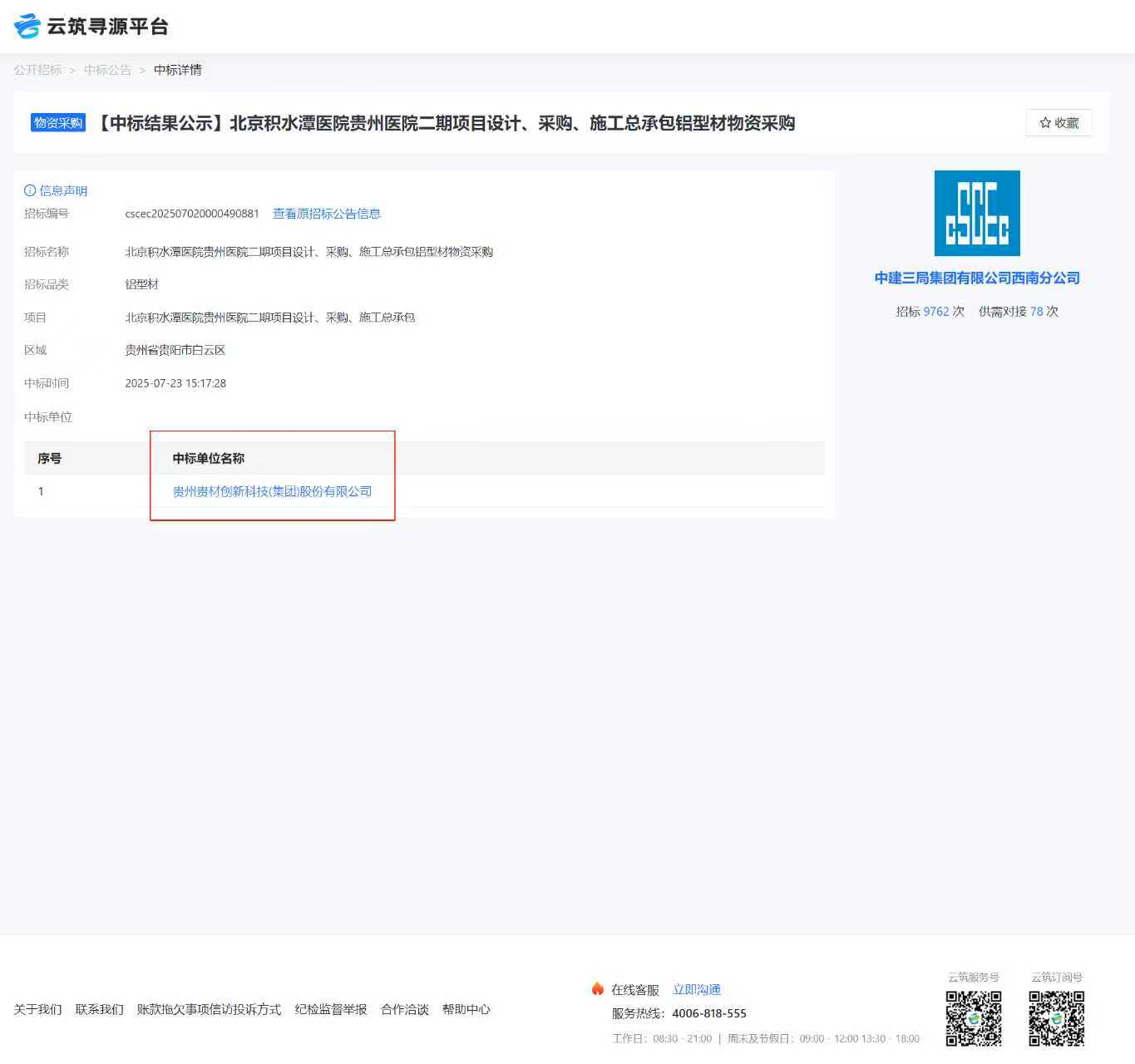Open 联系我们 footer link
Viewport: 1135px width, 1064px height.
tap(100, 1009)
